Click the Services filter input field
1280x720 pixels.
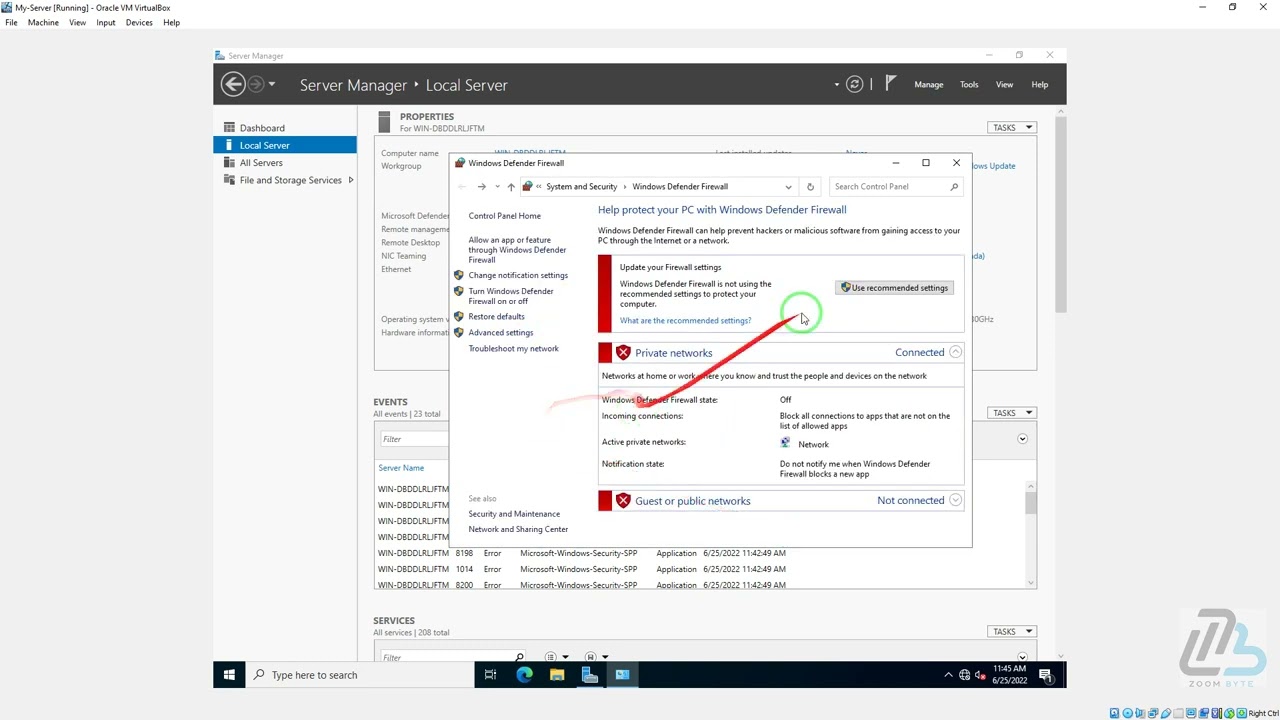point(446,657)
